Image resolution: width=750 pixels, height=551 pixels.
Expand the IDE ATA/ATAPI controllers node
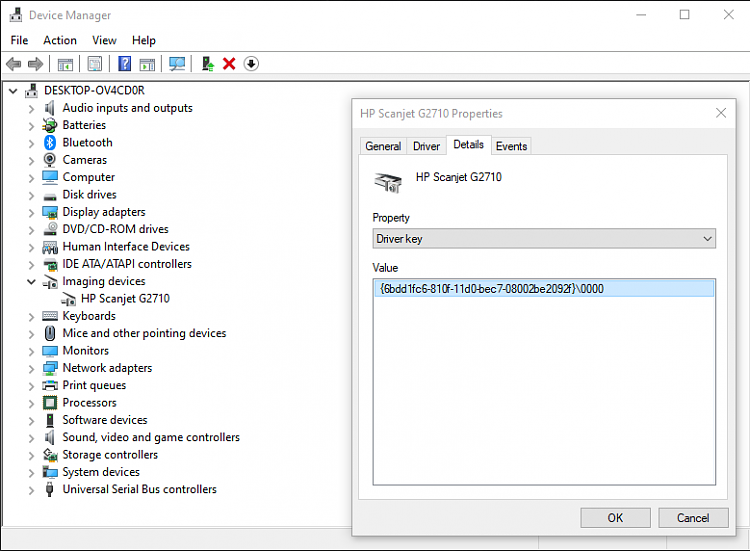(31, 265)
